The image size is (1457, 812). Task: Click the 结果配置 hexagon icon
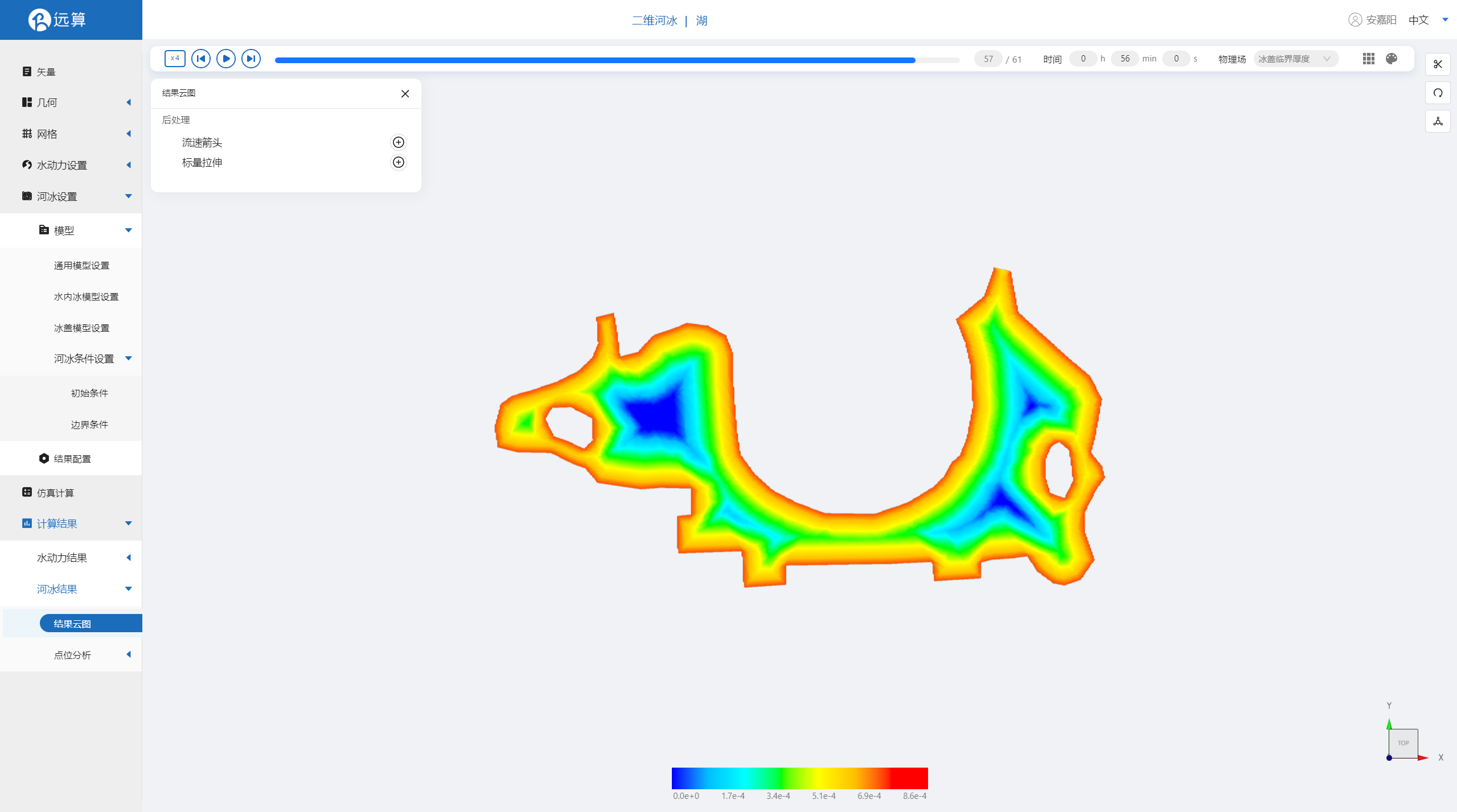[44, 459]
